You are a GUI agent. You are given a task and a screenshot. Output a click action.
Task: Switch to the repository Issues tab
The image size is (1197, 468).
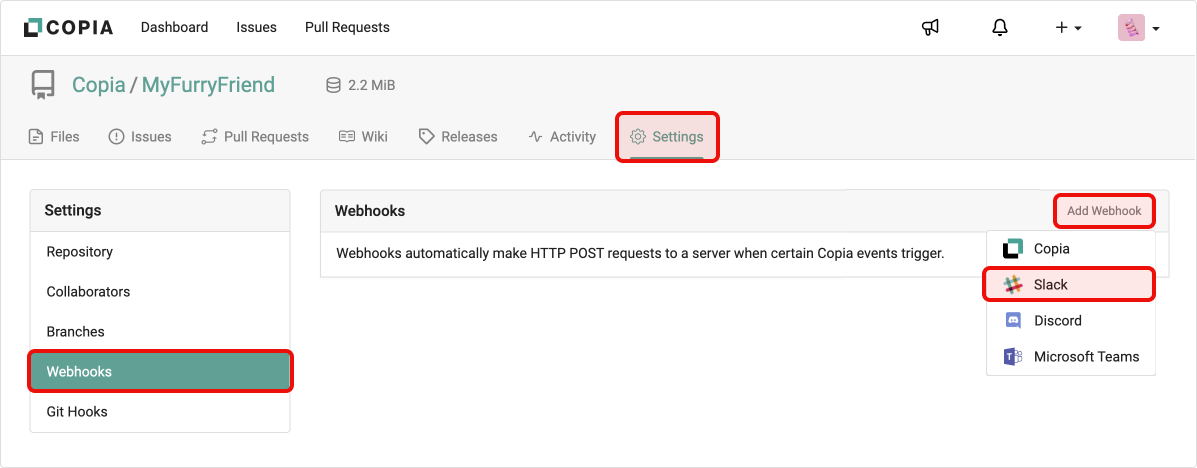pos(140,137)
